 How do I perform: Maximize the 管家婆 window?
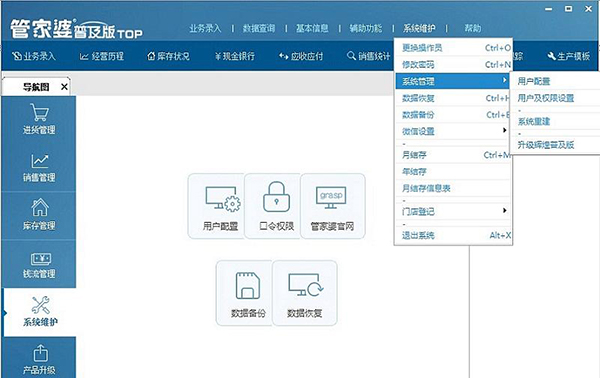pos(569,8)
